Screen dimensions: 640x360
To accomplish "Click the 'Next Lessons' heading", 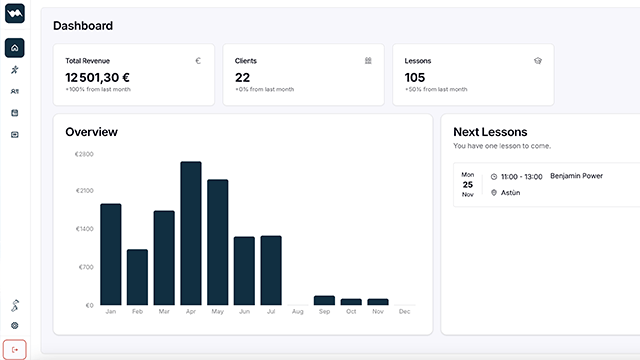I will pyautogui.click(x=490, y=132).
